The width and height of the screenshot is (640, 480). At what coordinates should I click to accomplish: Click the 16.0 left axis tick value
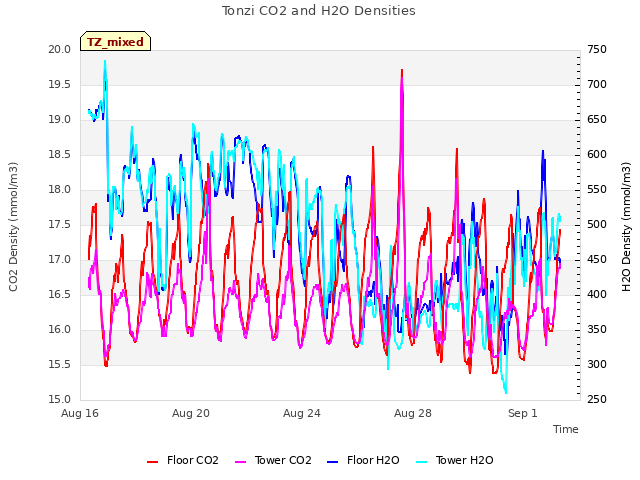pyautogui.click(x=60, y=329)
